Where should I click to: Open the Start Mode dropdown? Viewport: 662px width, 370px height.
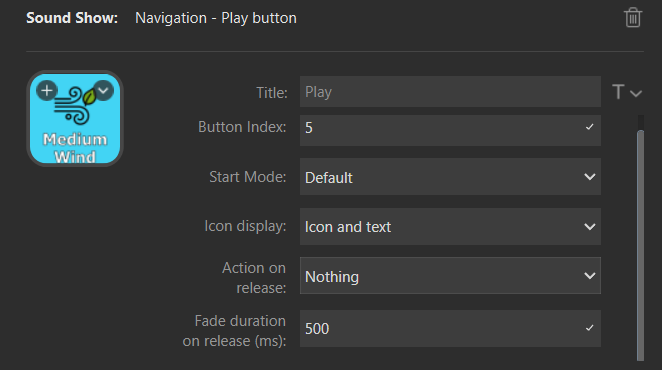[x=450, y=177]
